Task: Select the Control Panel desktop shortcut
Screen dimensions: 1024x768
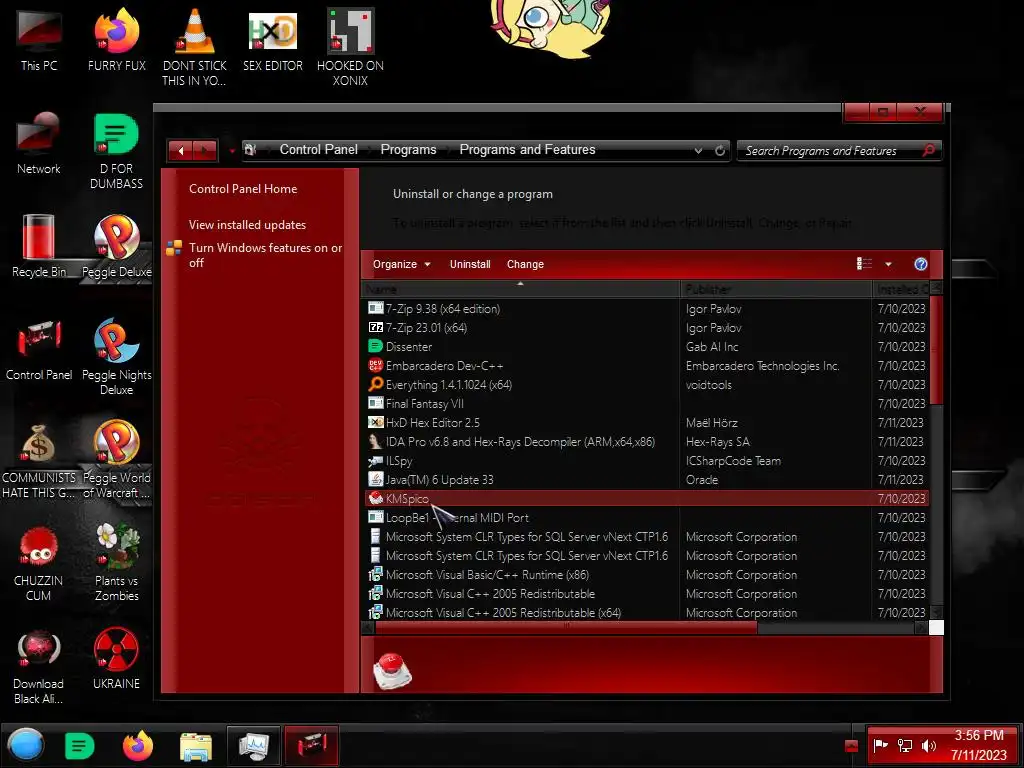Action: (x=39, y=349)
